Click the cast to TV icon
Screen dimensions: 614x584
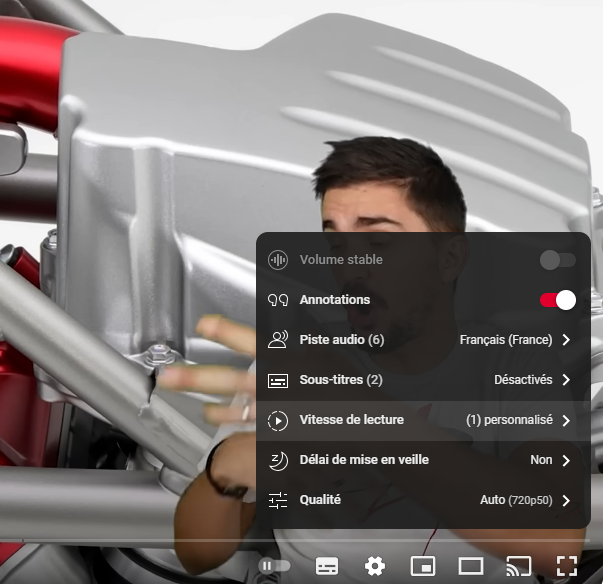tap(518, 566)
